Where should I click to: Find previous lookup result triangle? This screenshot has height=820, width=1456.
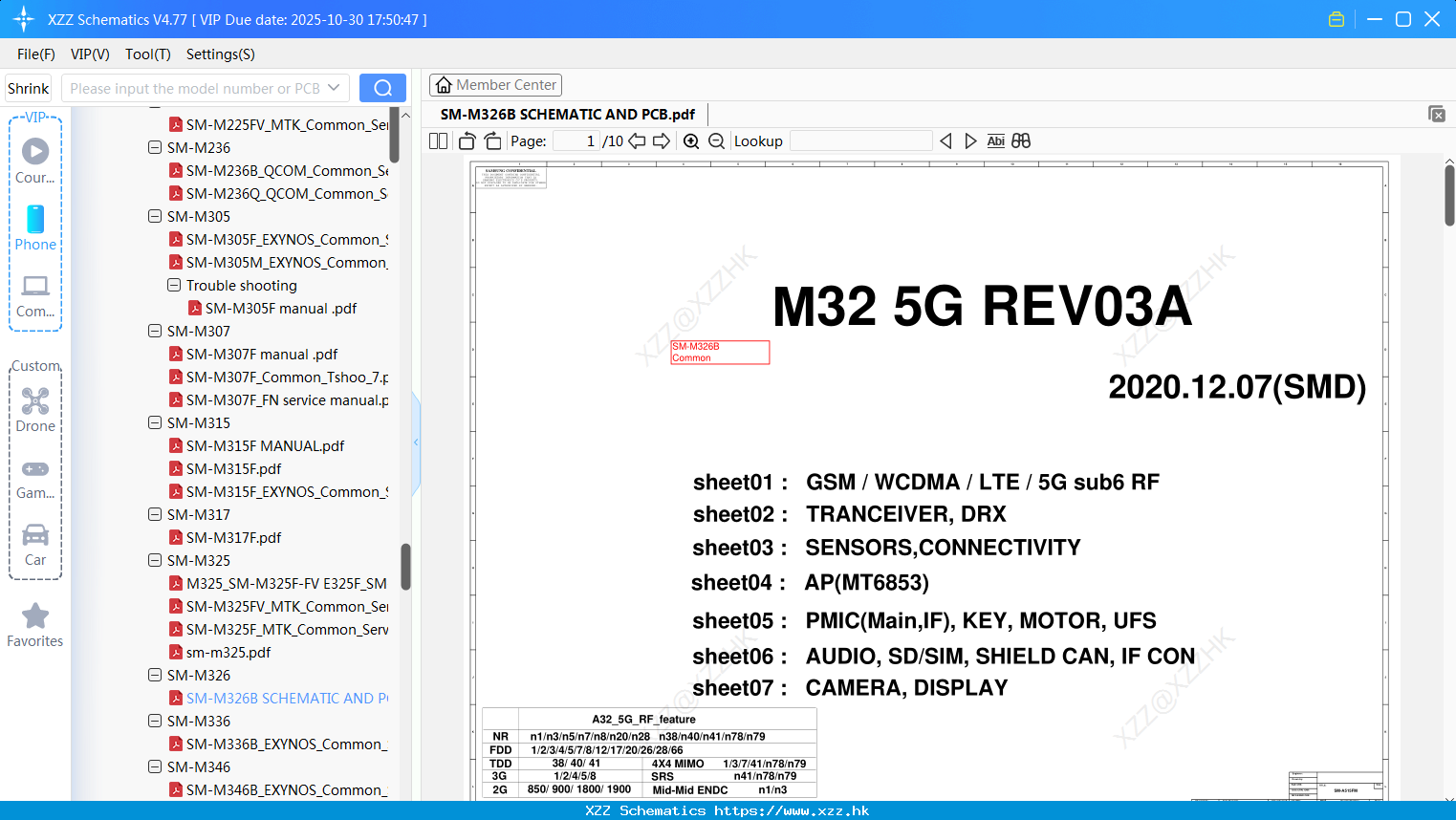(945, 141)
